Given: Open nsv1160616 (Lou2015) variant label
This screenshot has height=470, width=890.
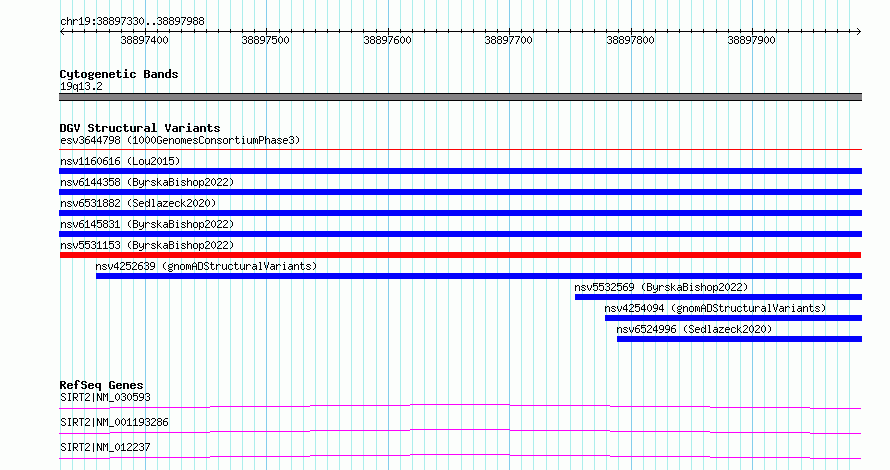Looking at the screenshot, I should tap(120, 161).
